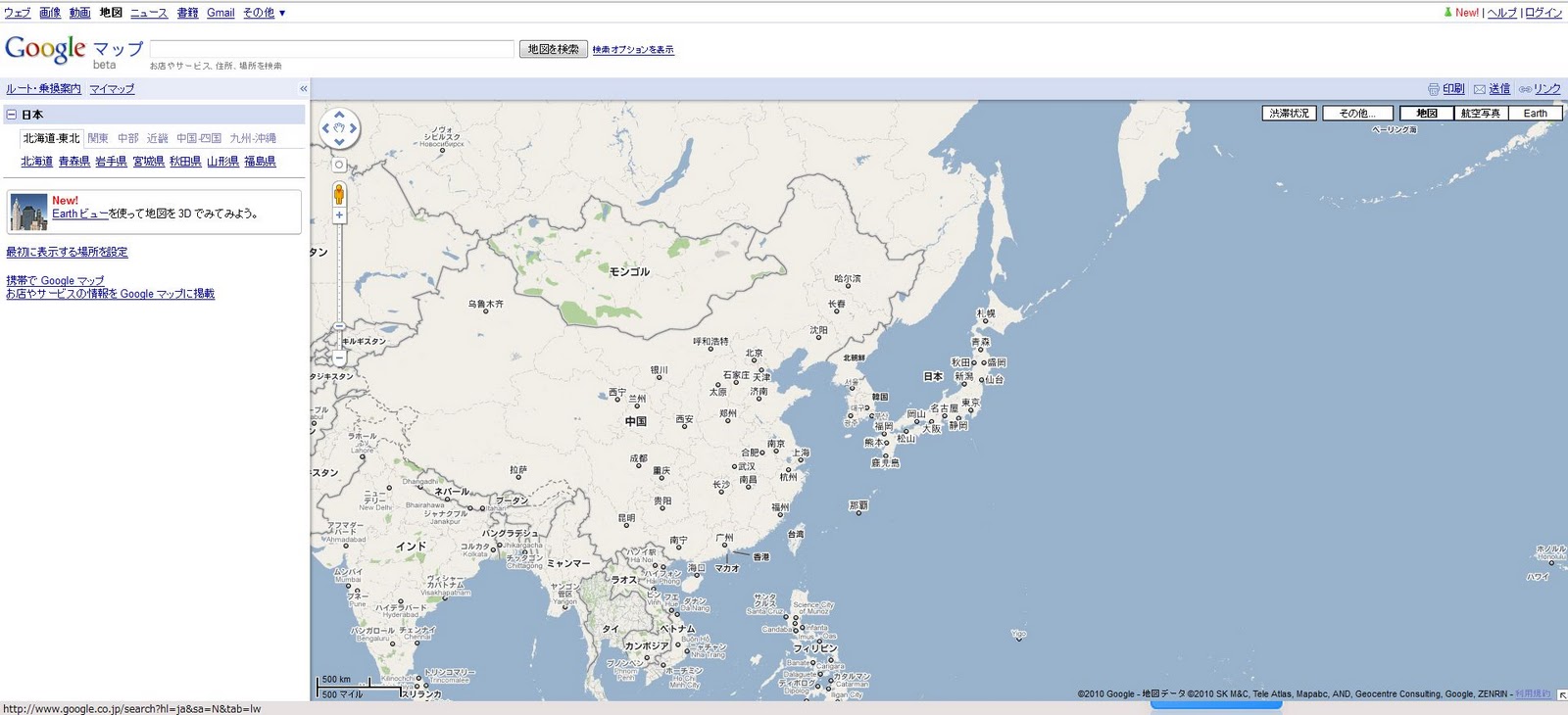Image resolution: width=1568 pixels, height=715 pixels.
Task: Collapse the 日本 section with minus box
Action: click(12, 115)
